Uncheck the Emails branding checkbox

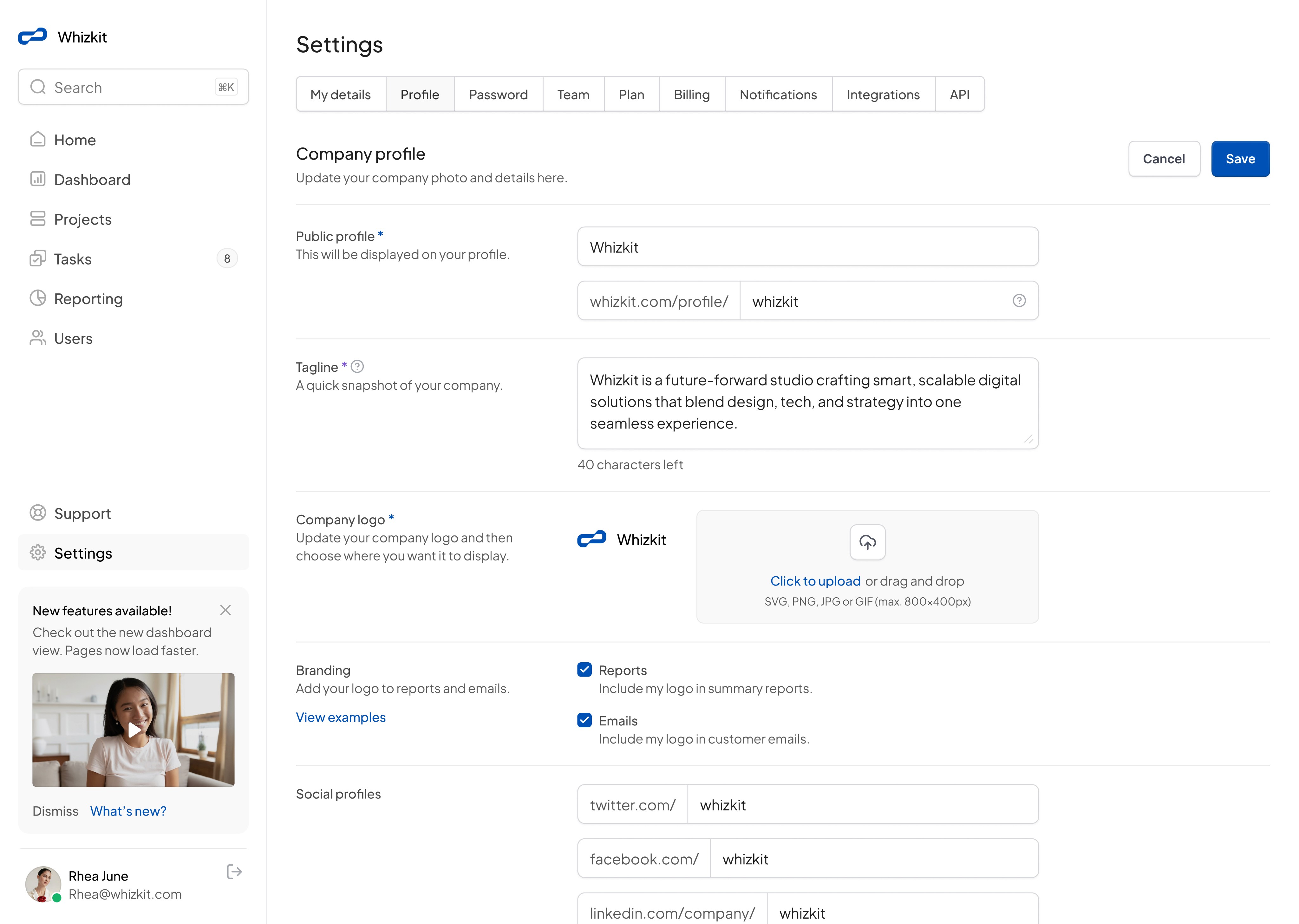tap(584, 720)
